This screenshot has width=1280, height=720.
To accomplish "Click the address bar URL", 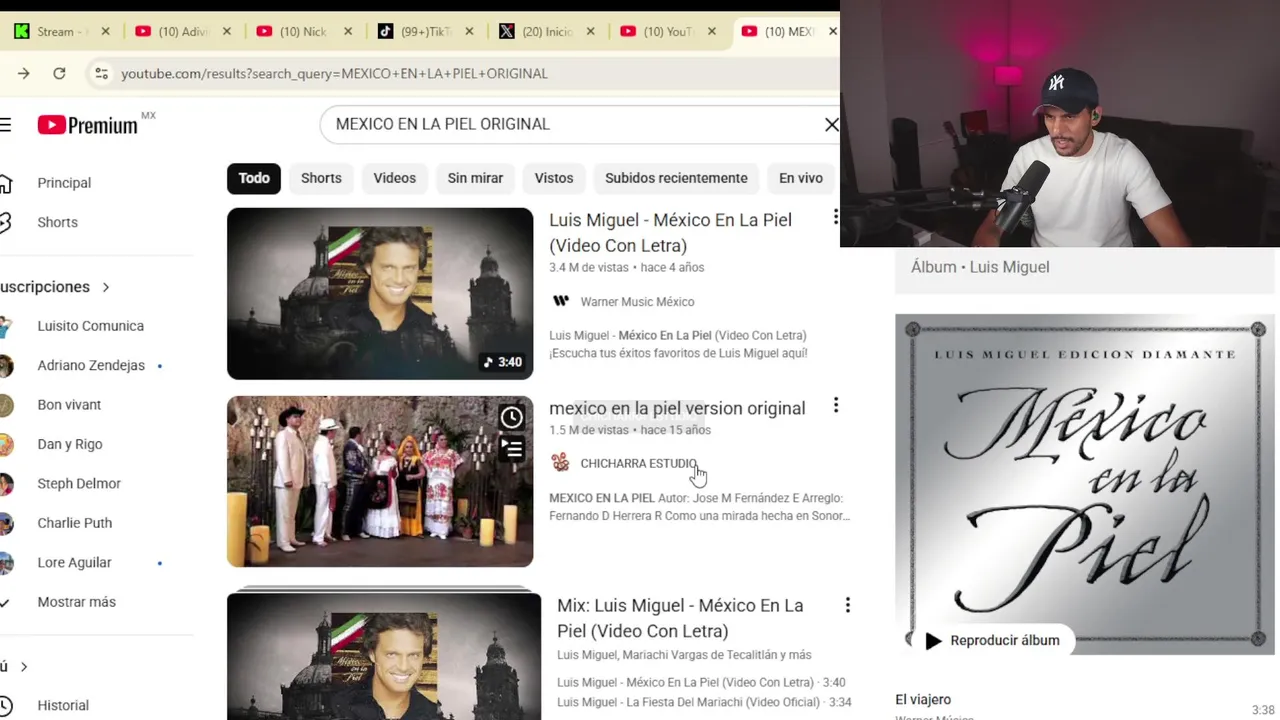I will pyautogui.click(x=334, y=73).
